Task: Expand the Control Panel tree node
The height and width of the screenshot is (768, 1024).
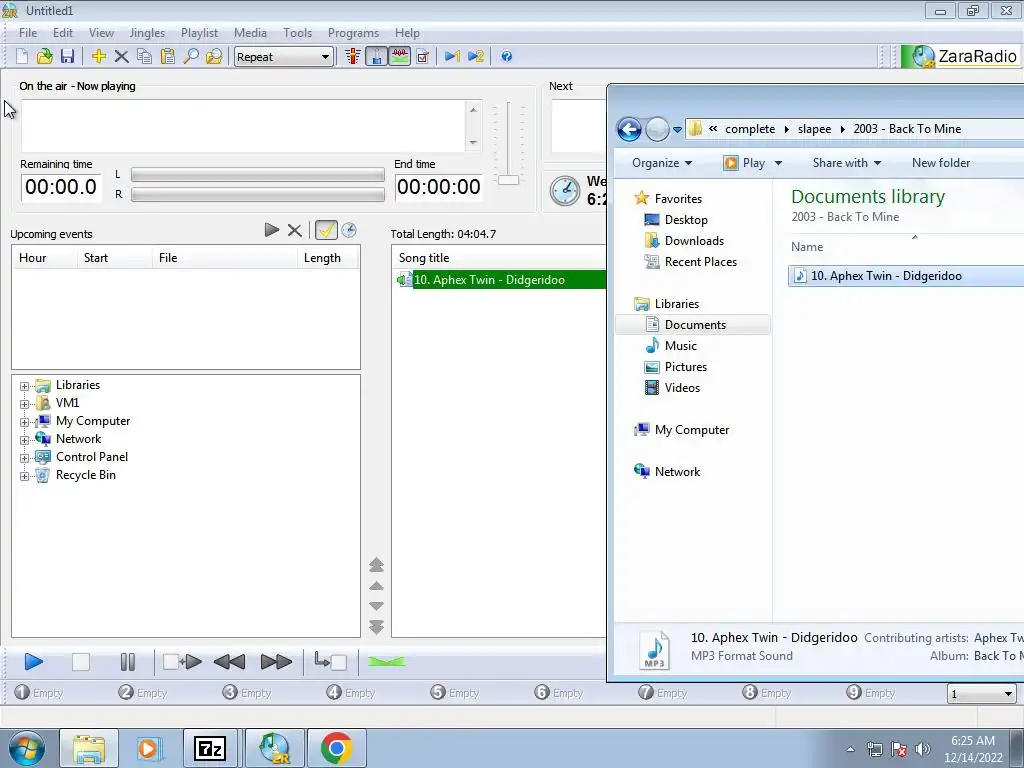Action: pyautogui.click(x=24, y=458)
